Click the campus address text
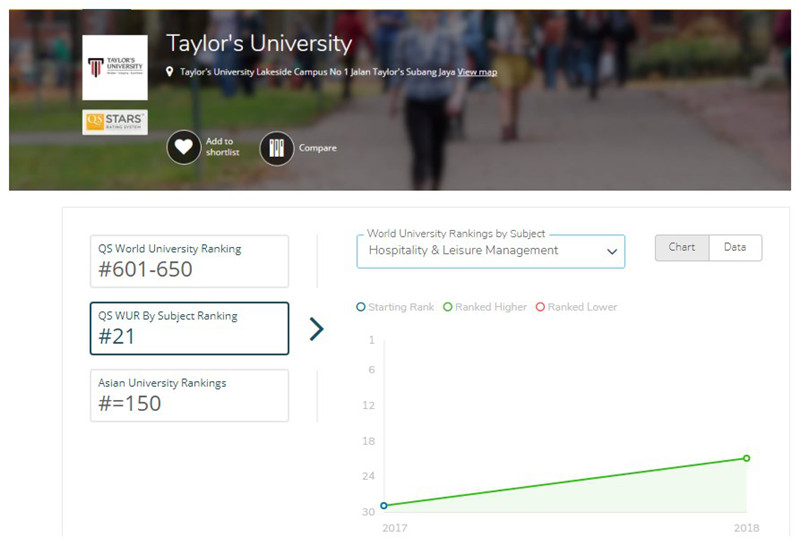This screenshot has width=800, height=545. (317, 72)
